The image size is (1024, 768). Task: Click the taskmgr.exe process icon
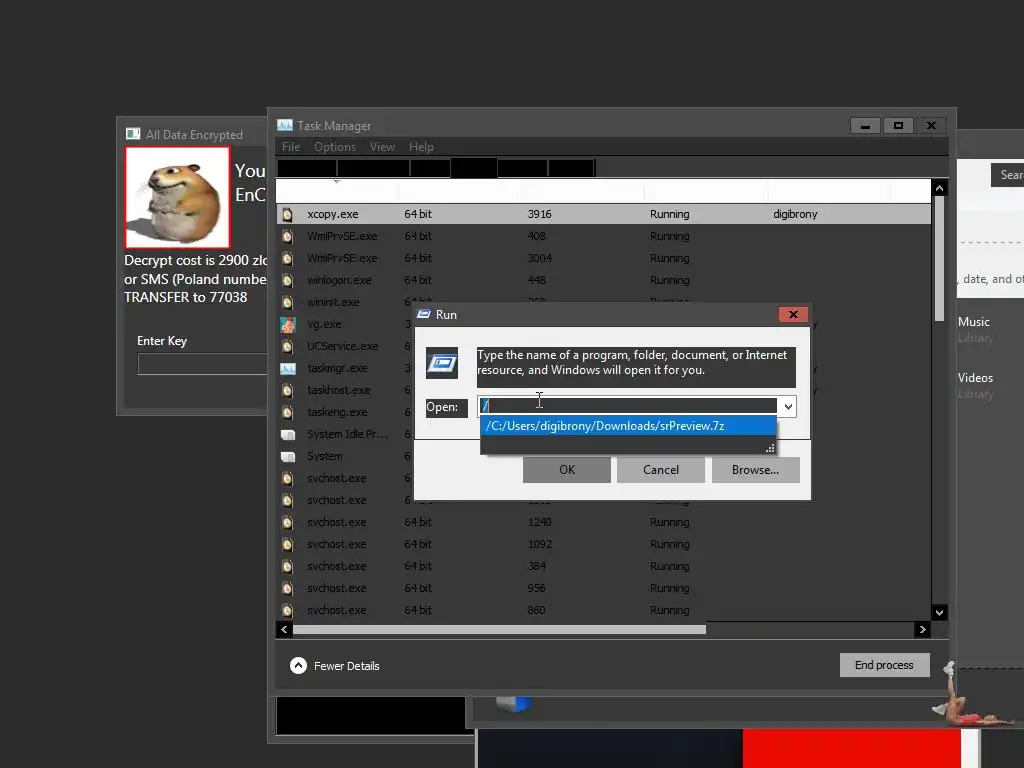click(288, 368)
